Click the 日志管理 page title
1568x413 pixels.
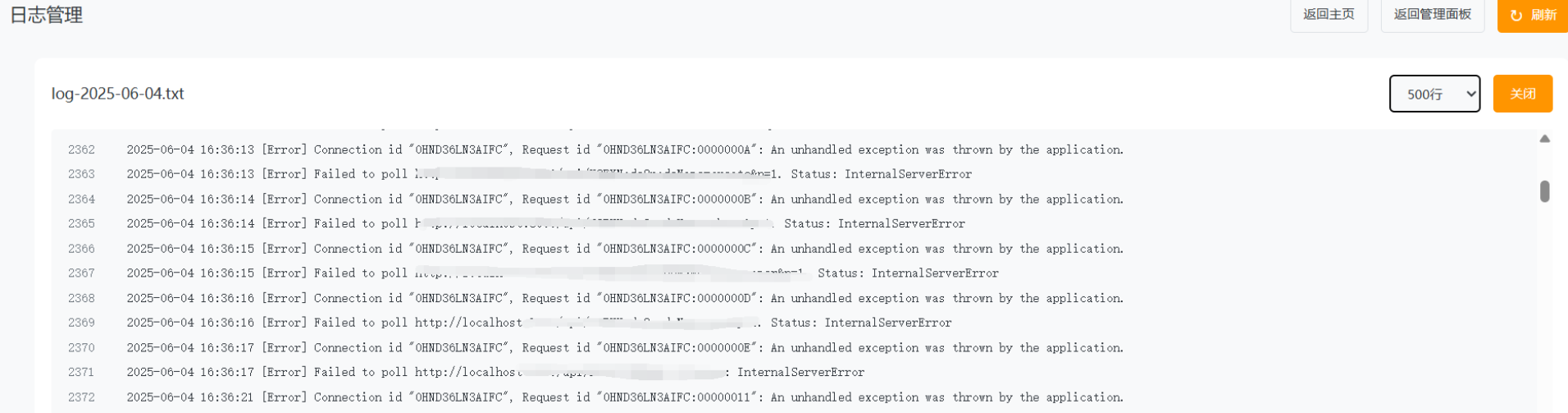46,16
